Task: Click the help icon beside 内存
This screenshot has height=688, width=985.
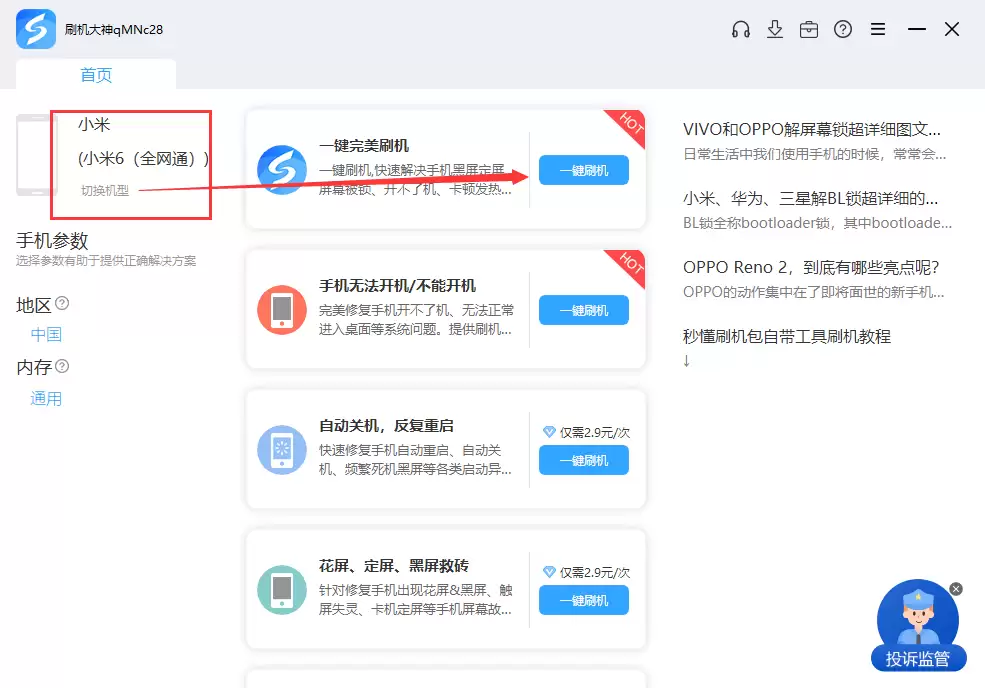Action: [62, 366]
